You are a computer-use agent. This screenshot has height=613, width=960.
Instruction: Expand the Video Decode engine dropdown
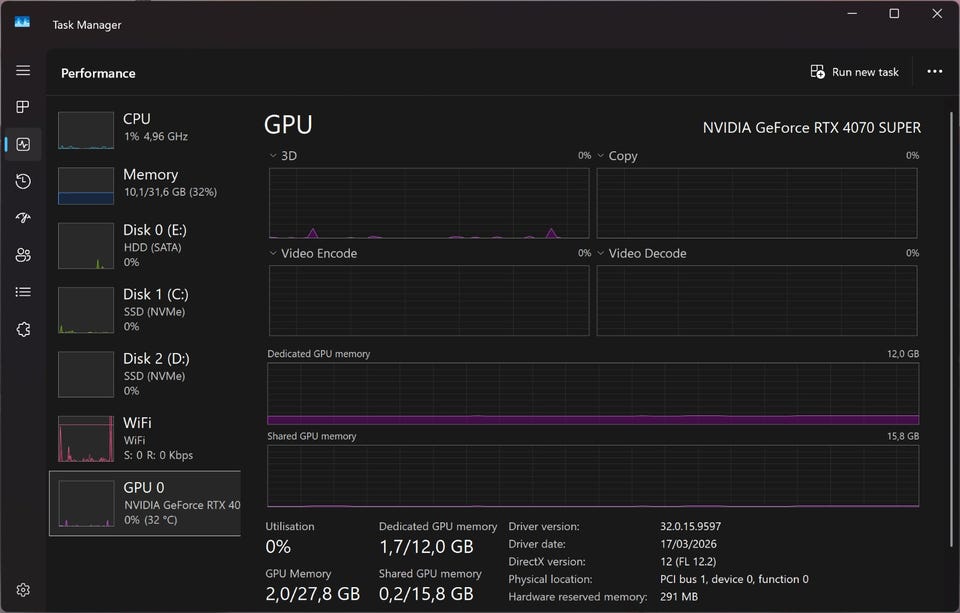pos(602,254)
